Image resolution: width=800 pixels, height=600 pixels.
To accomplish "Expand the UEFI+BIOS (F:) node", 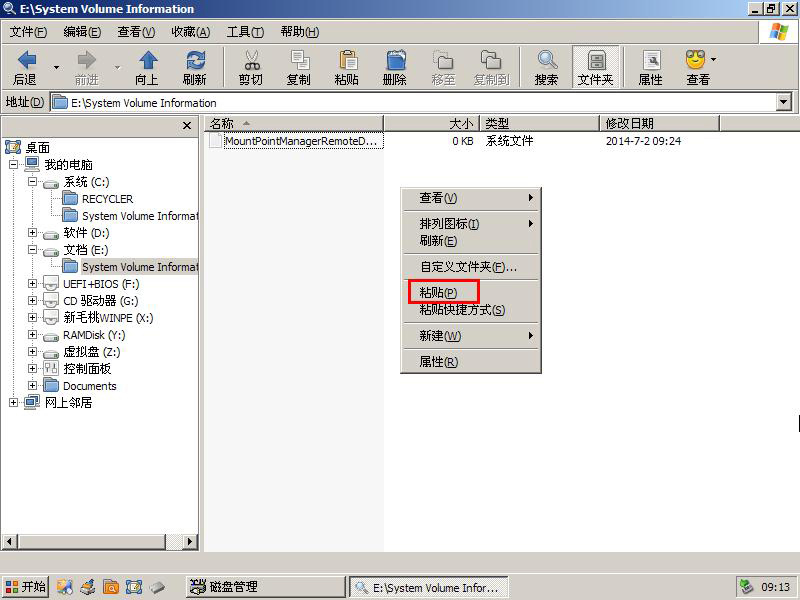I will [x=32, y=284].
